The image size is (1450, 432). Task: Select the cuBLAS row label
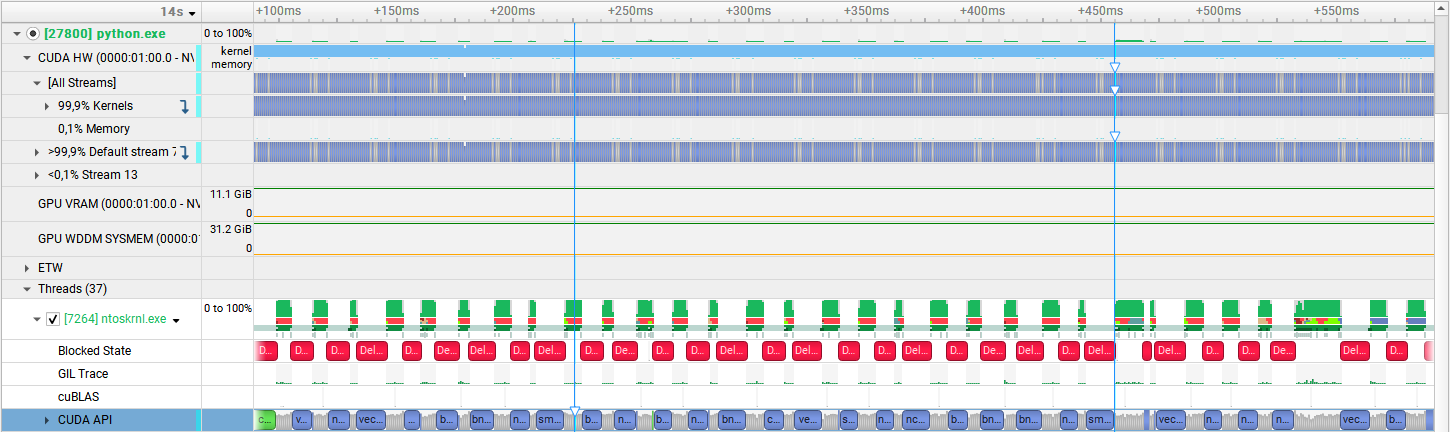[78, 397]
